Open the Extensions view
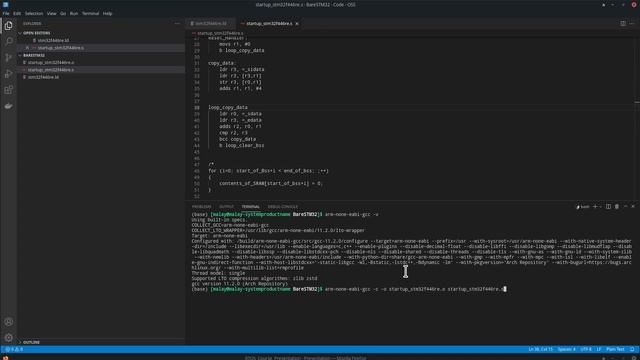The width and height of the screenshot is (640, 360). point(9,90)
